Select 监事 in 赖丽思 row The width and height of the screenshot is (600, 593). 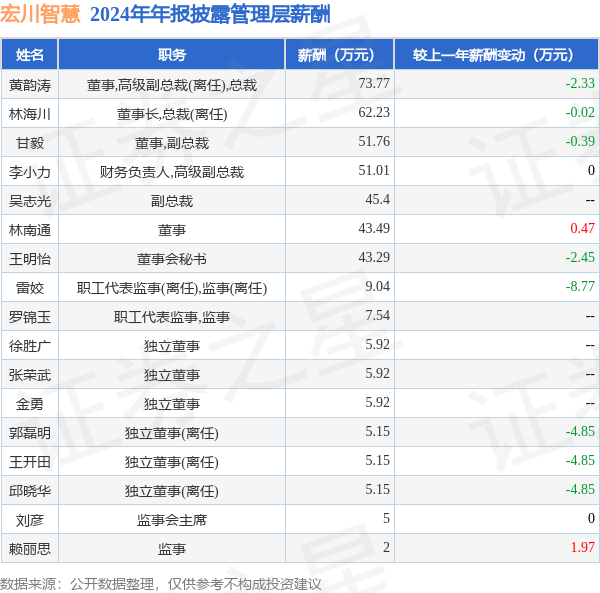coord(172,549)
